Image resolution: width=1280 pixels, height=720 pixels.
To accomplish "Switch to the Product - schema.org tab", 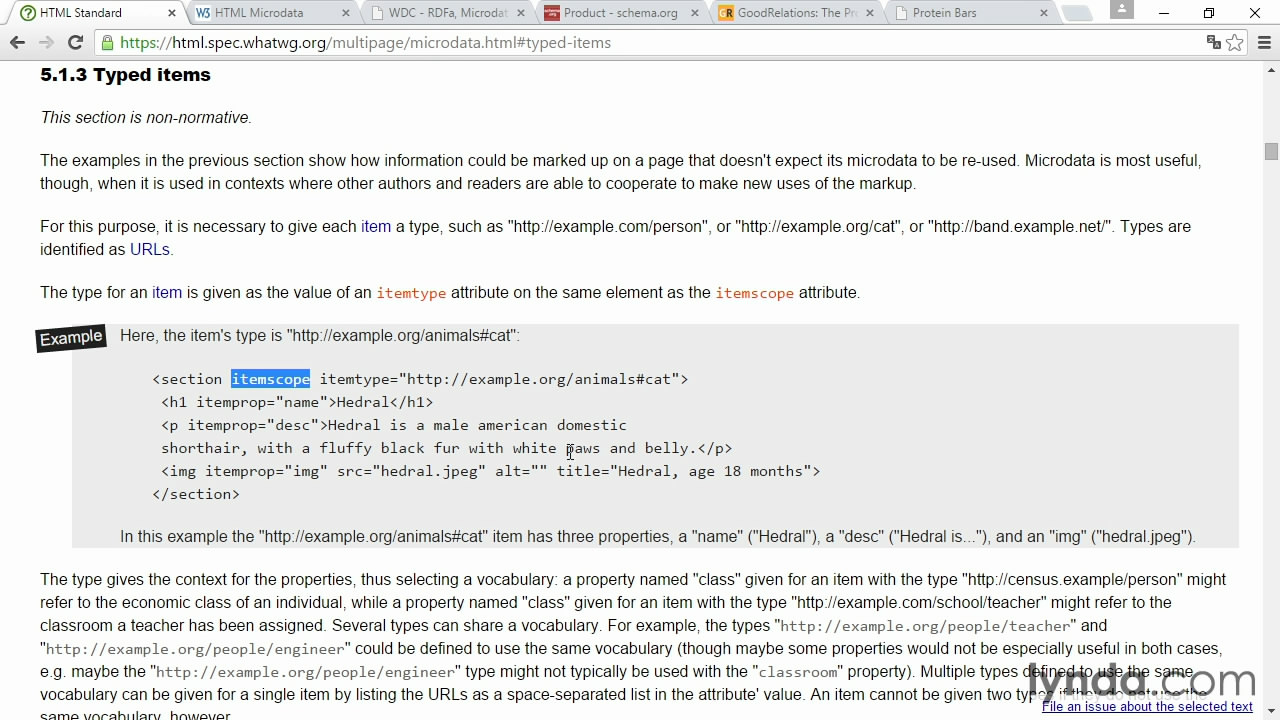I will point(621,13).
